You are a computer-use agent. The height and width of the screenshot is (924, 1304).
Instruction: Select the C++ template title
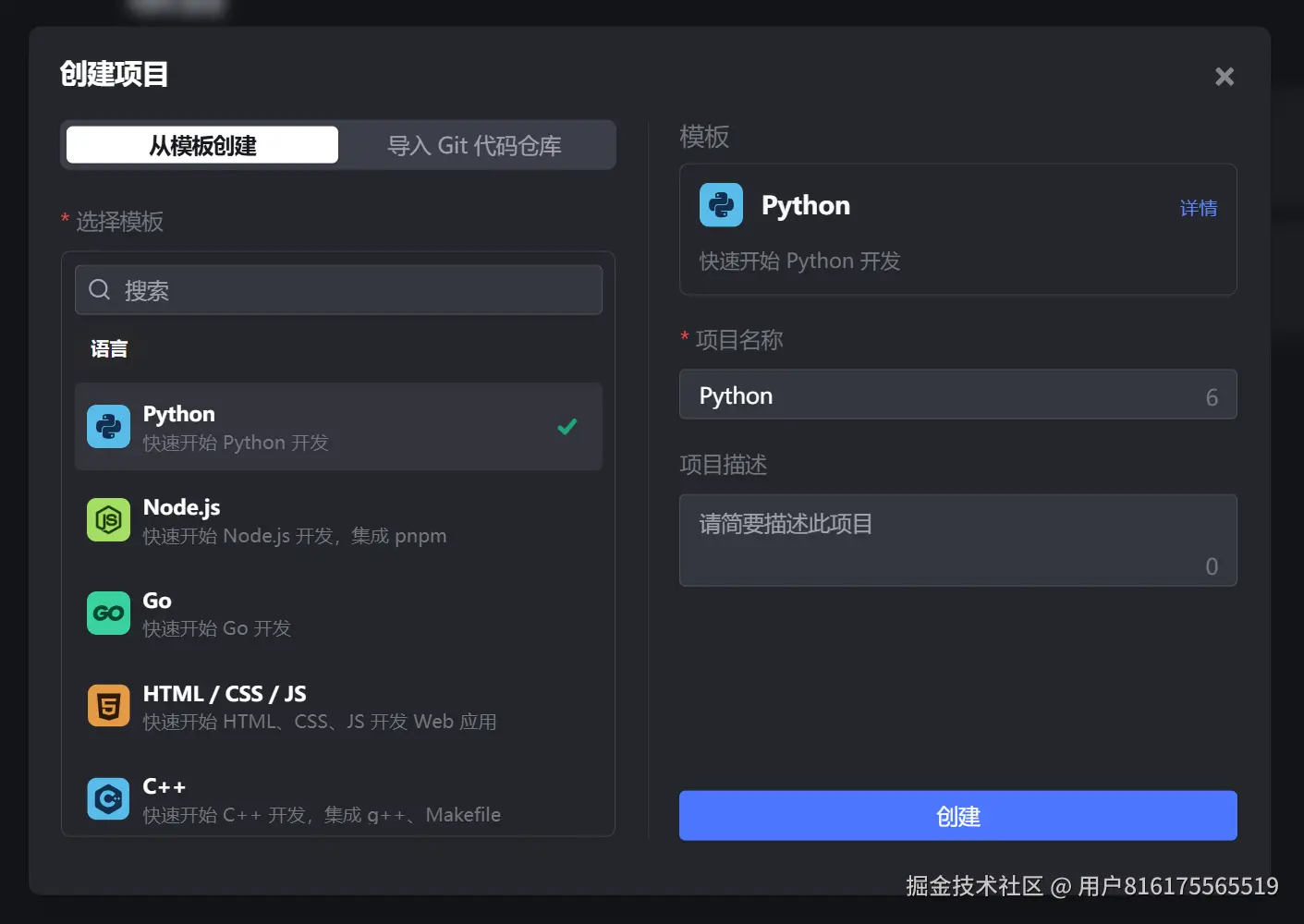click(x=165, y=786)
